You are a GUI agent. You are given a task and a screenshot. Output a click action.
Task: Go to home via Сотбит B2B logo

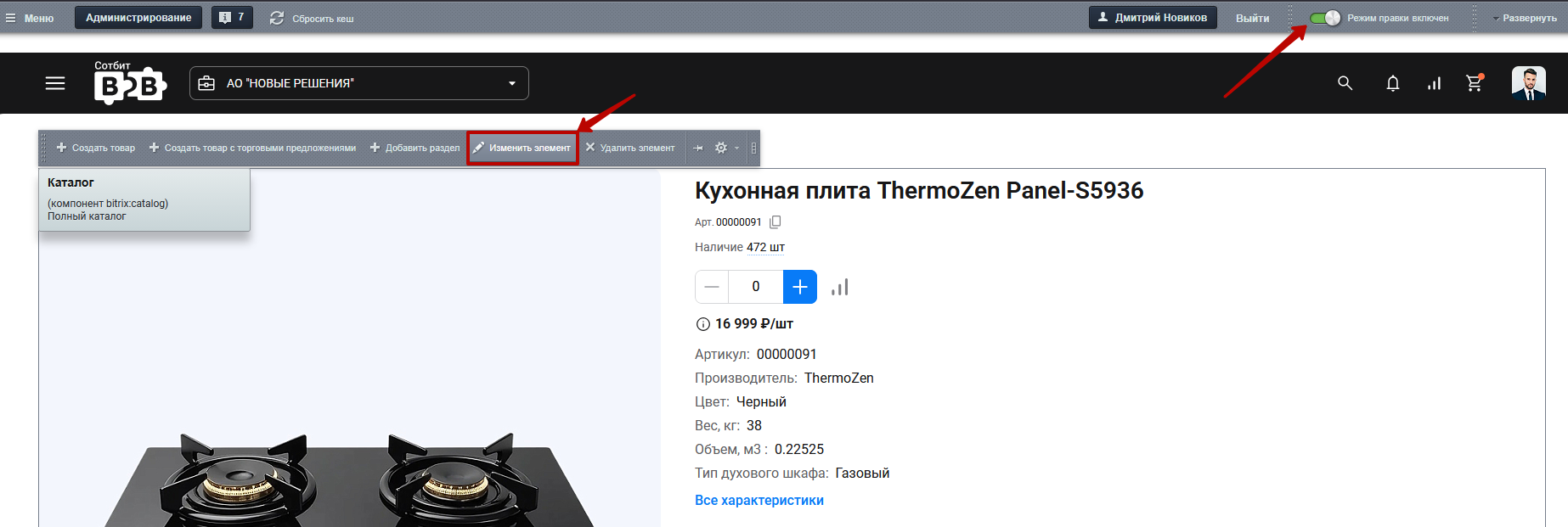[x=130, y=82]
